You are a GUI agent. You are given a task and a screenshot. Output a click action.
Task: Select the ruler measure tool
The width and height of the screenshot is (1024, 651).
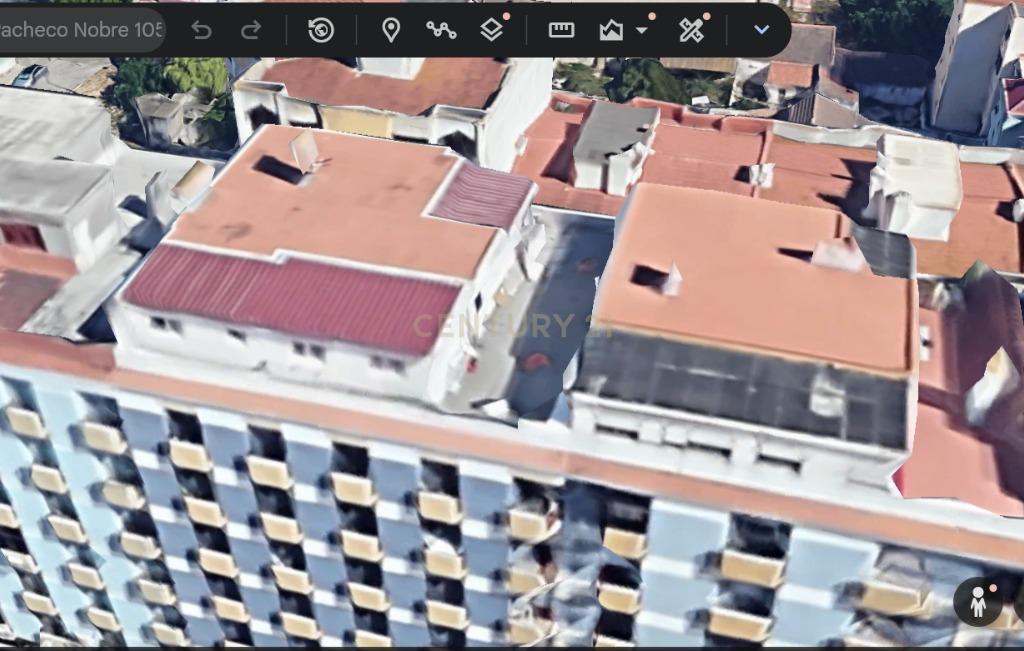tap(561, 30)
